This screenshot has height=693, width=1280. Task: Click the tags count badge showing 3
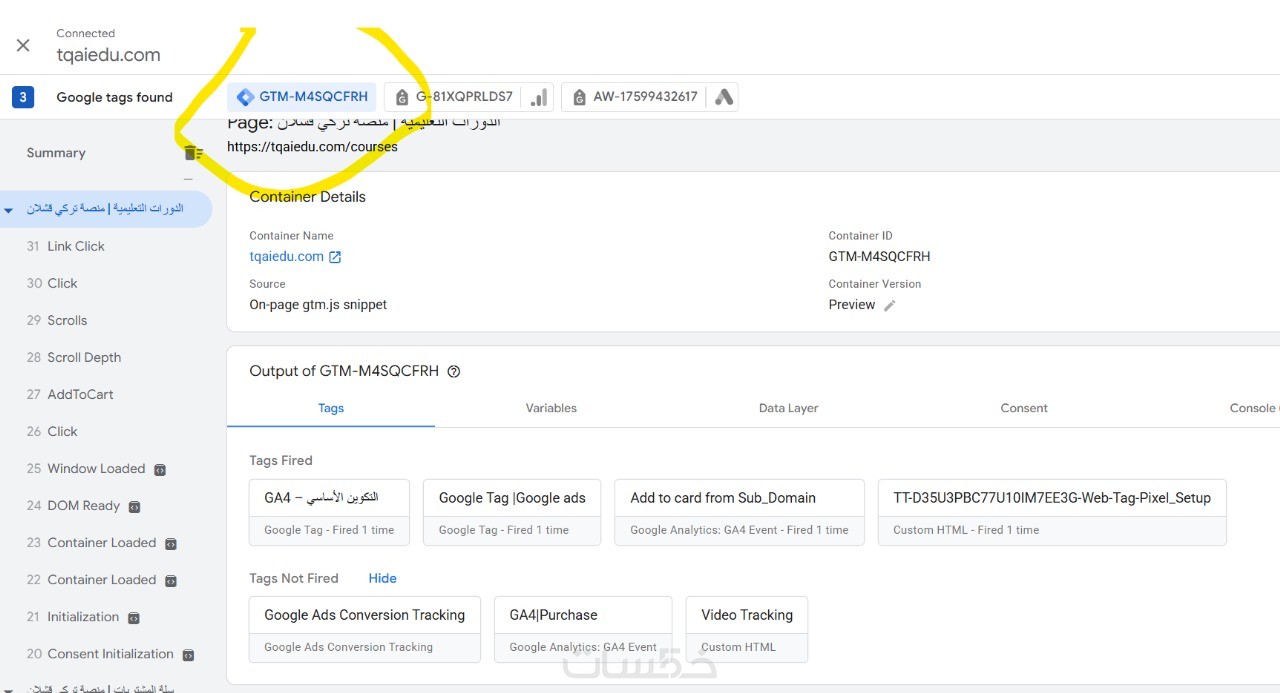(x=23, y=97)
